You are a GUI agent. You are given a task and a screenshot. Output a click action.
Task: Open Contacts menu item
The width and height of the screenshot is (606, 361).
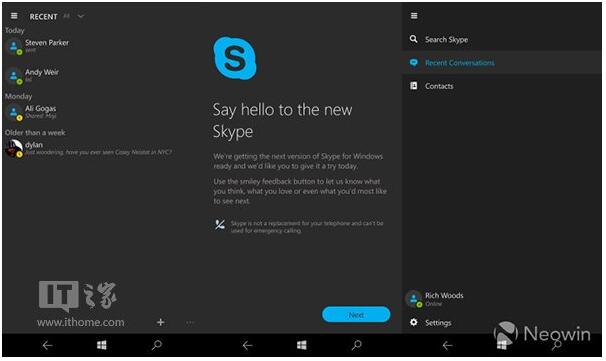pyautogui.click(x=502, y=86)
